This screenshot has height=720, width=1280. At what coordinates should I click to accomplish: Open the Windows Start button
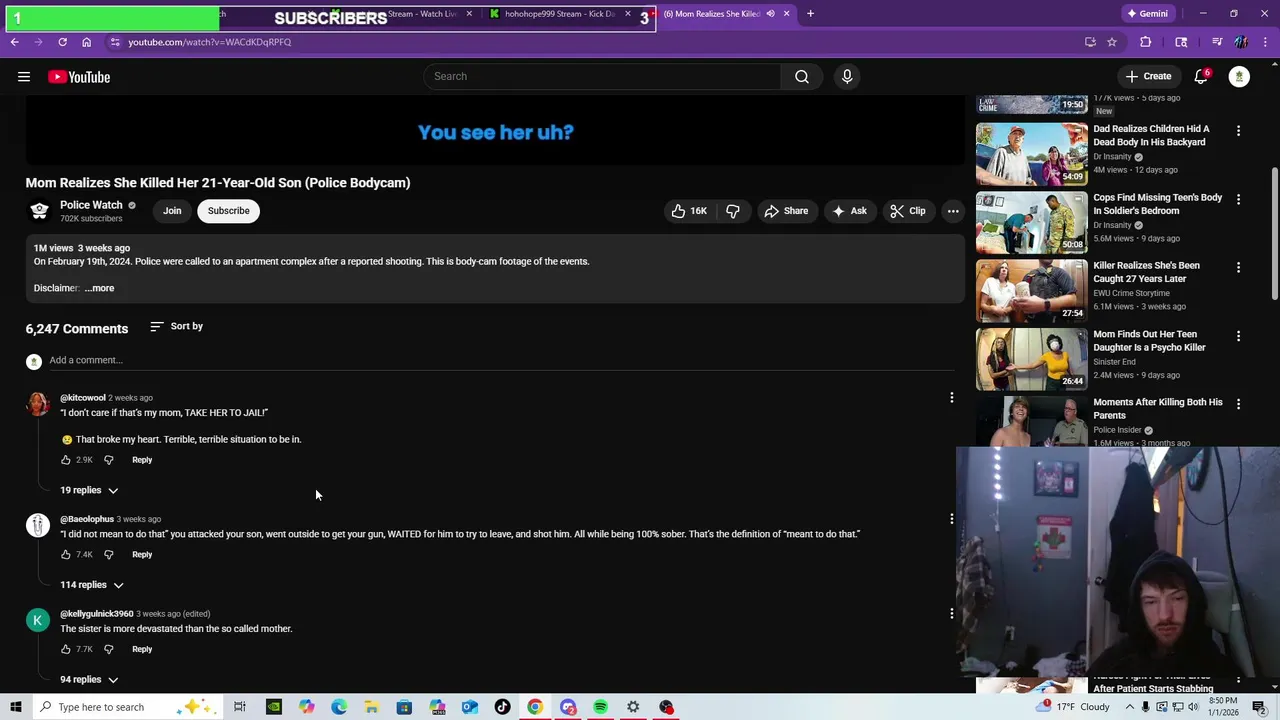click(16, 707)
